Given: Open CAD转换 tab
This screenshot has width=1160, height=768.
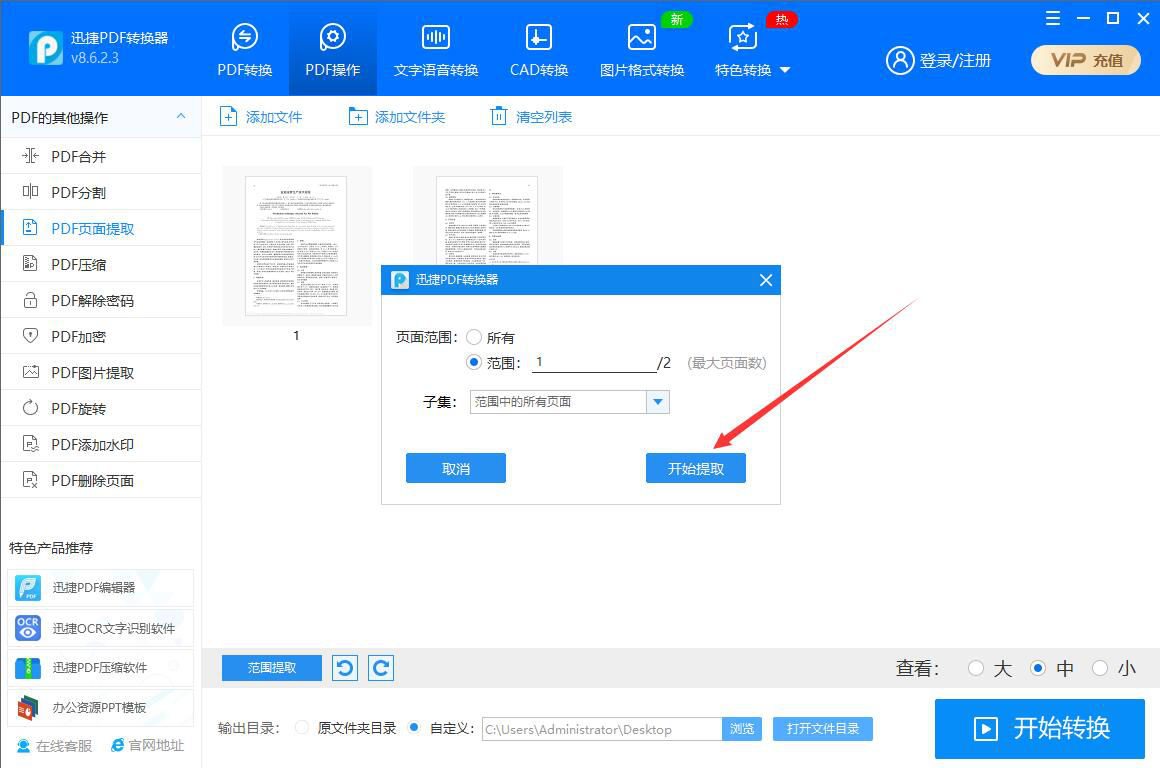Looking at the screenshot, I should pyautogui.click(x=539, y=50).
